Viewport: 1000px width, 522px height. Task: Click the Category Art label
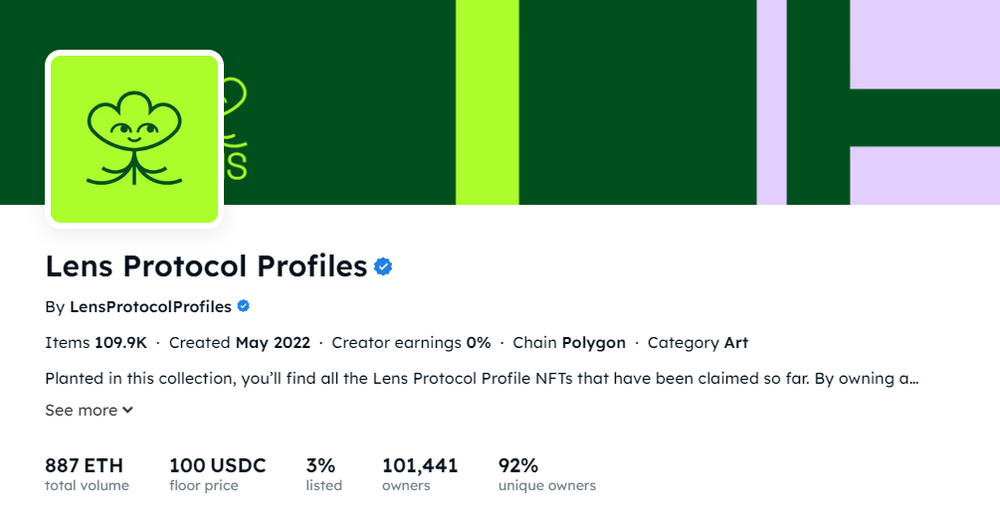698,343
